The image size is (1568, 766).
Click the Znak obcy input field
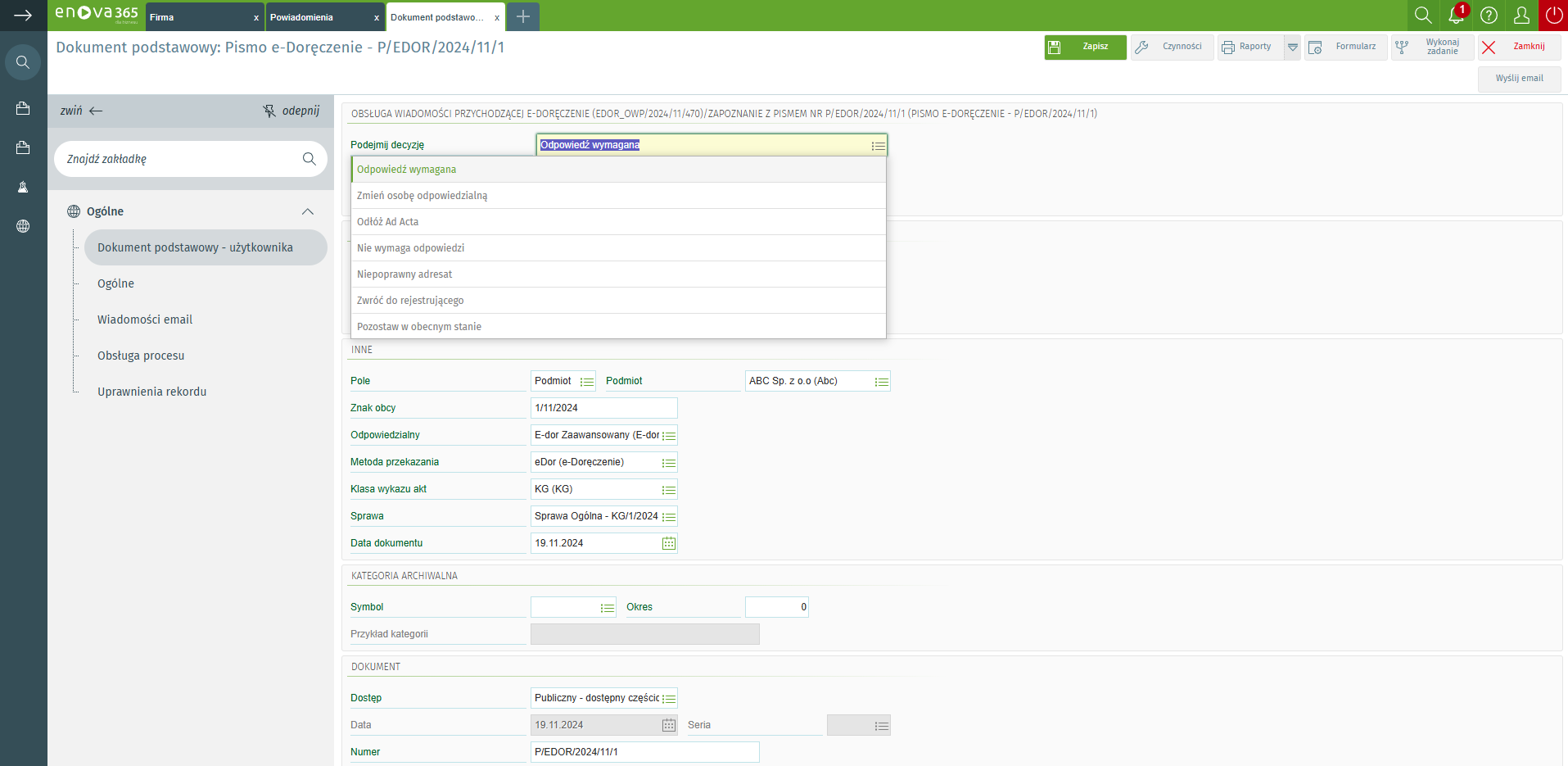[603, 408]
